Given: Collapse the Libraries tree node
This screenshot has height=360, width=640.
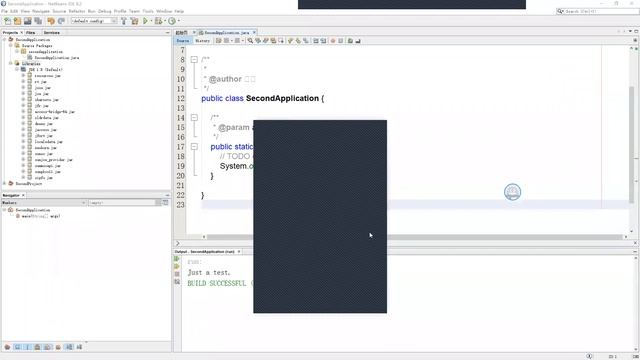Looking at the screenshot, I should click(11, 64).
